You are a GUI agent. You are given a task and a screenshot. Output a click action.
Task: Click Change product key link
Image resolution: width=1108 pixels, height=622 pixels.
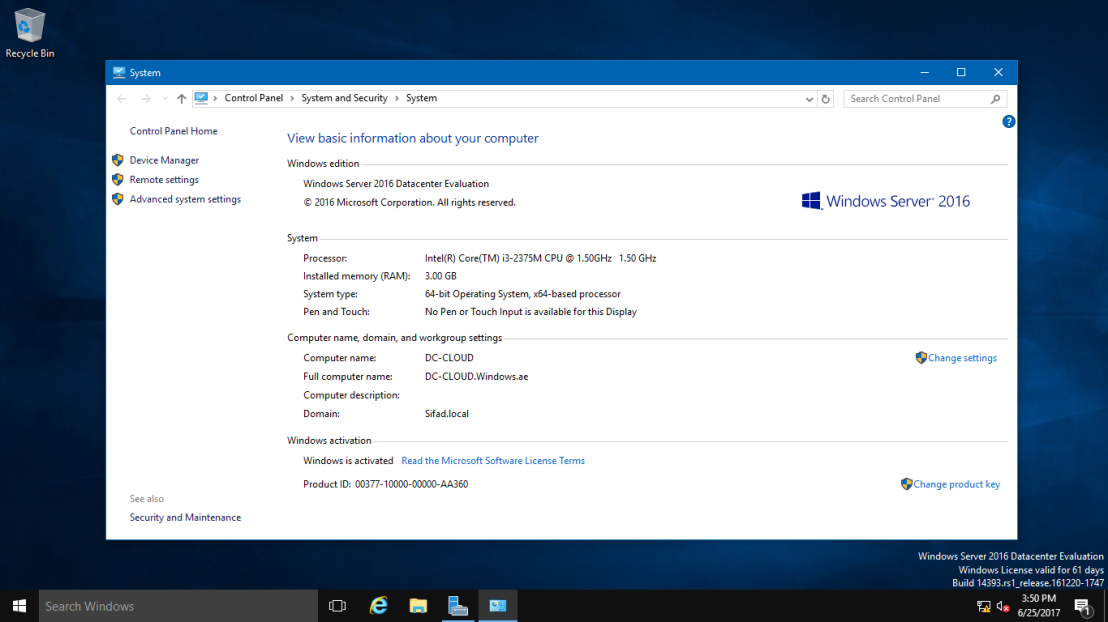[957, 484]
